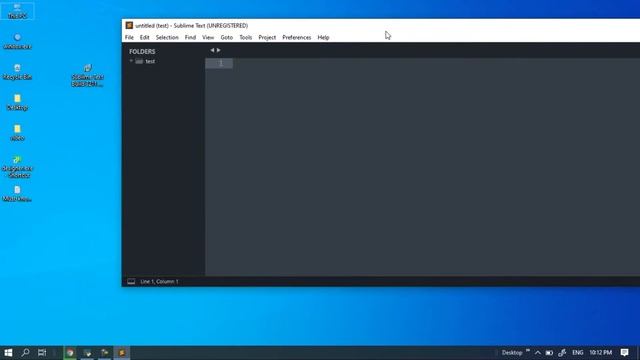640x360 pixels.
Task: Toggle the side bar icon in status bar
Action: tap(131, 282)
